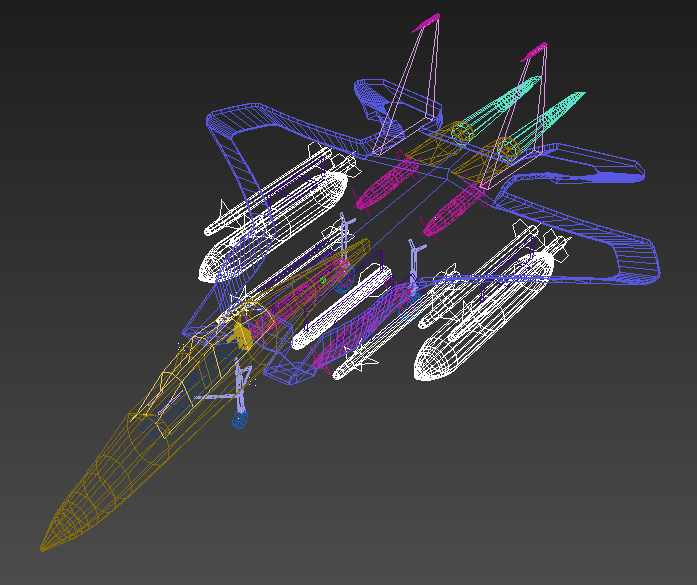
Task: Select the upper magenta missile under the fuselage
Action: tap(385, 180)
